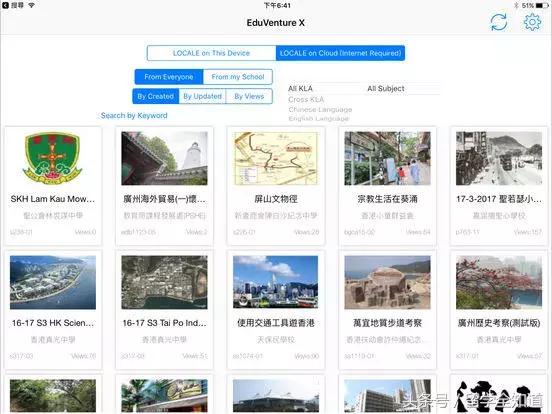
Task: Choose English Language in KLA picker
Action: point(319,119)
